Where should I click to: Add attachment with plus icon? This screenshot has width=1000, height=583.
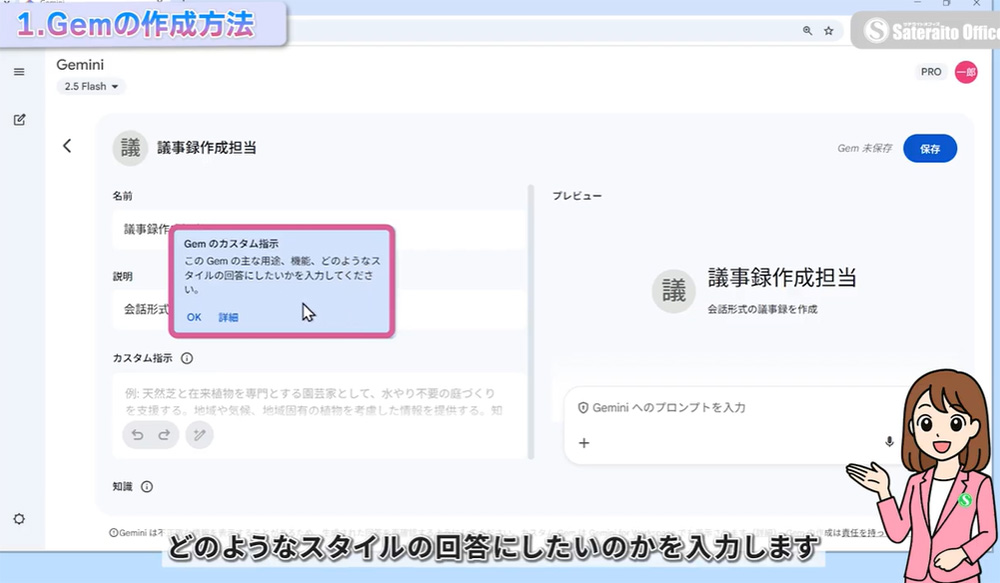coord(584,443)
